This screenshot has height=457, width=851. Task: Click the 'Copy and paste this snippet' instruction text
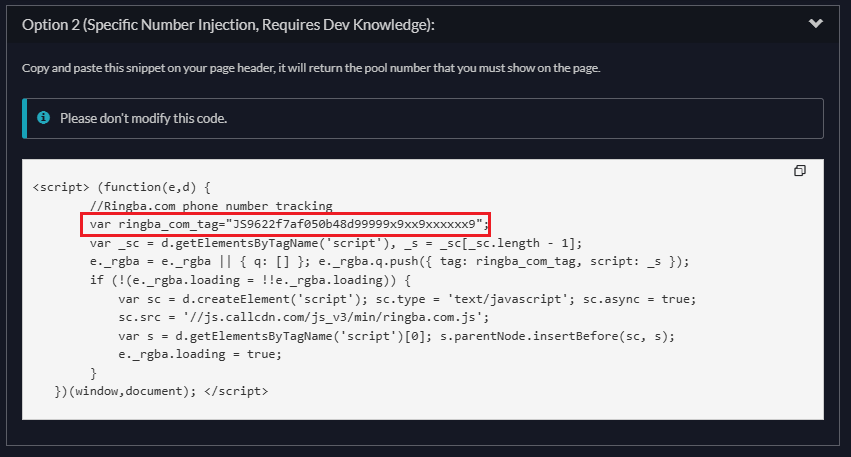(x=311, y=68)
